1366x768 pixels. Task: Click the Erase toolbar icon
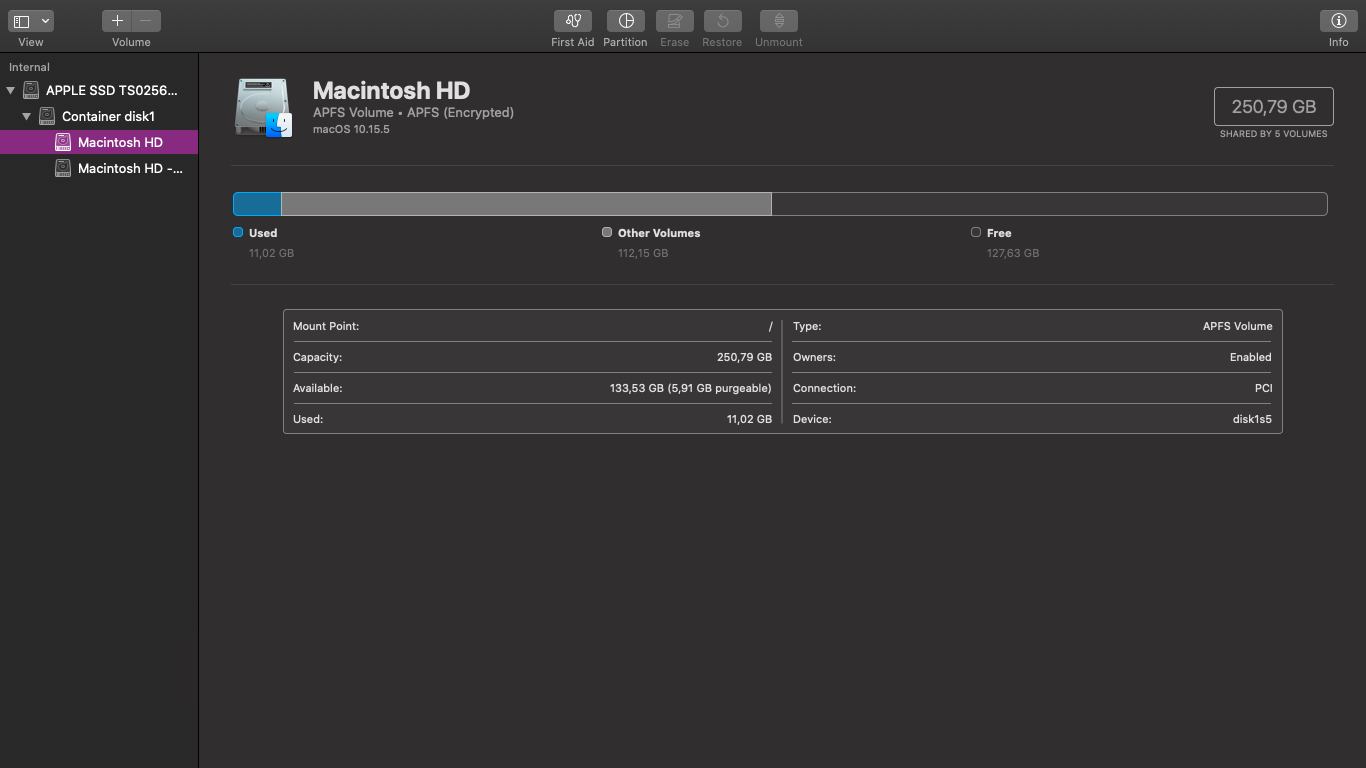[674, 21]
